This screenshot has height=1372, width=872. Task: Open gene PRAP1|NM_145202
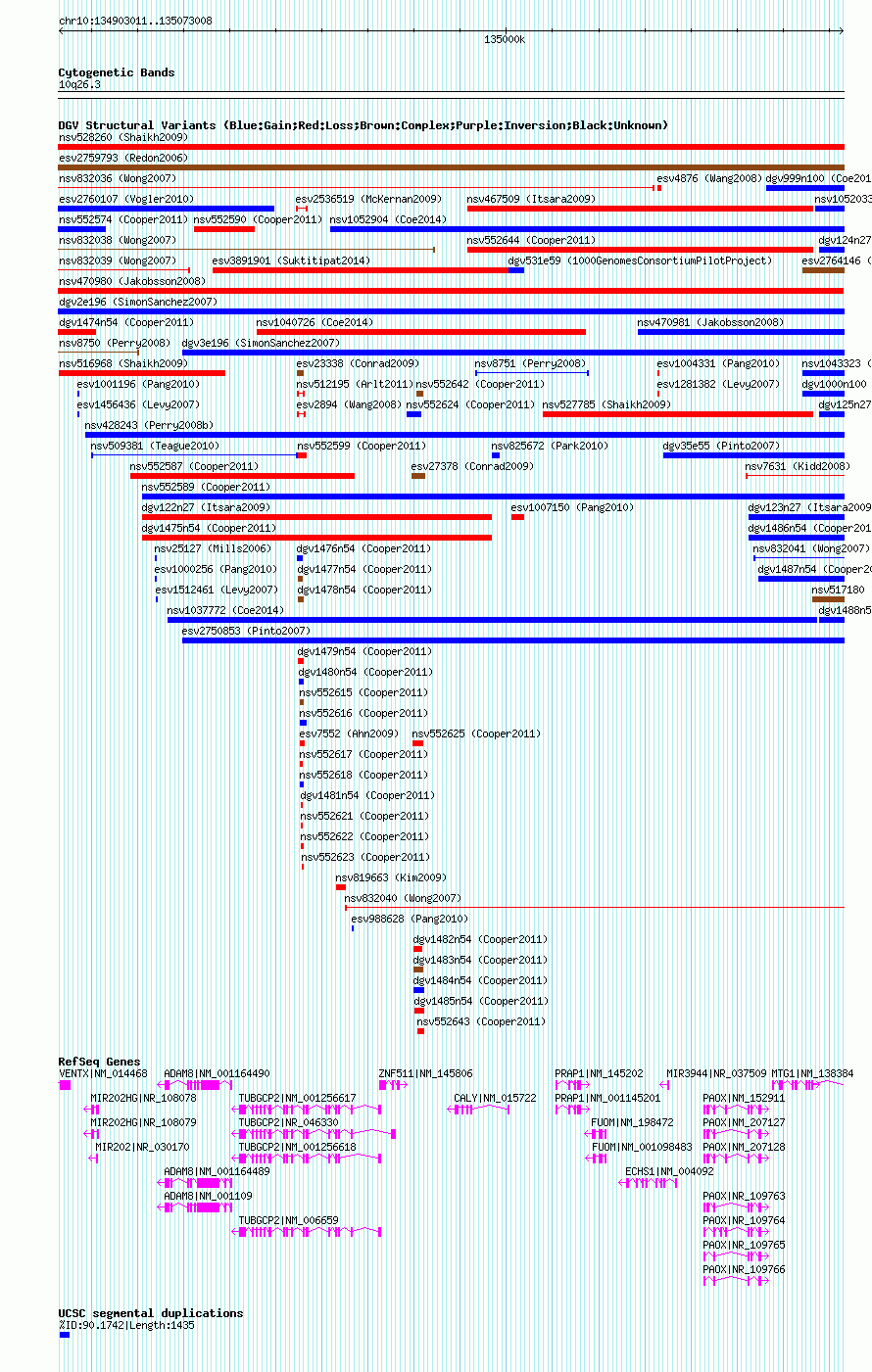(572, 1085)
